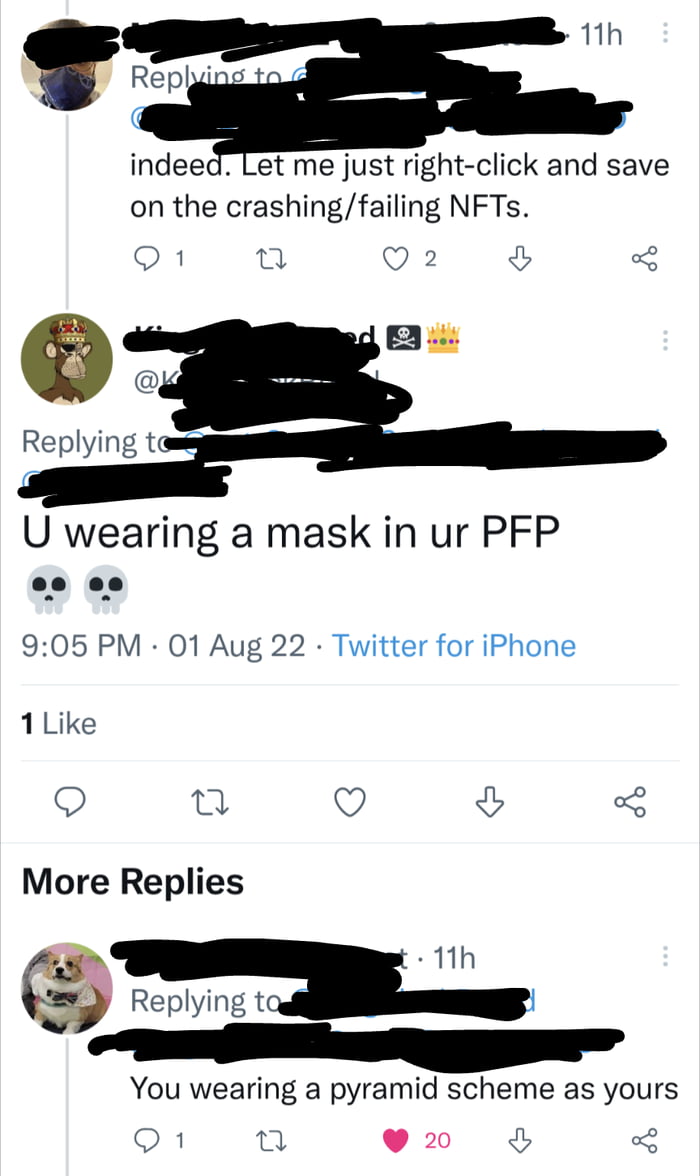The height and width of the screenshot is (1176, 700).
Task: Like the crashing NFTs reply
Action: pyautogui.click(x=398, y=258)
